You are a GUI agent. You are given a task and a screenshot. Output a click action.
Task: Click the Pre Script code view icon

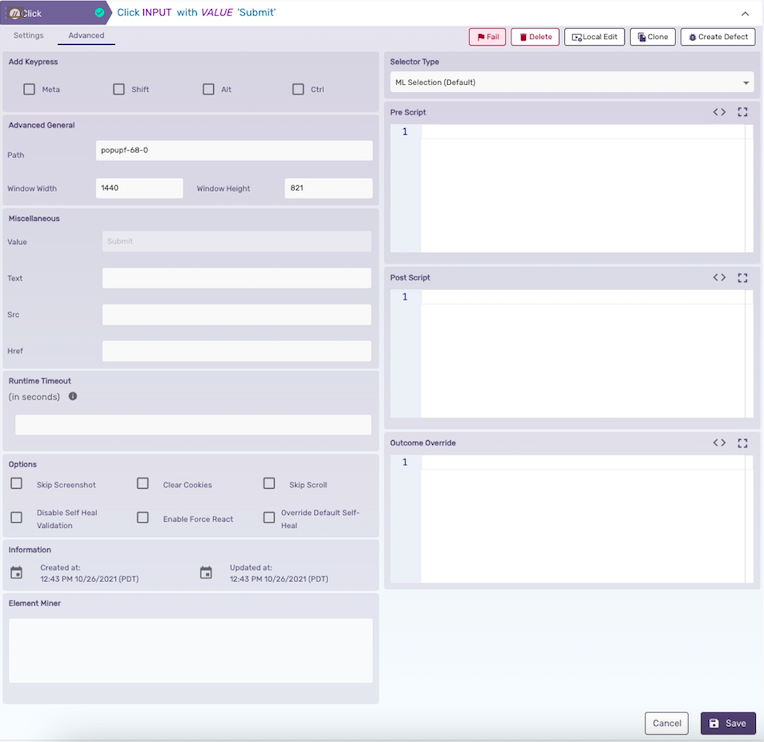[719, 112]
